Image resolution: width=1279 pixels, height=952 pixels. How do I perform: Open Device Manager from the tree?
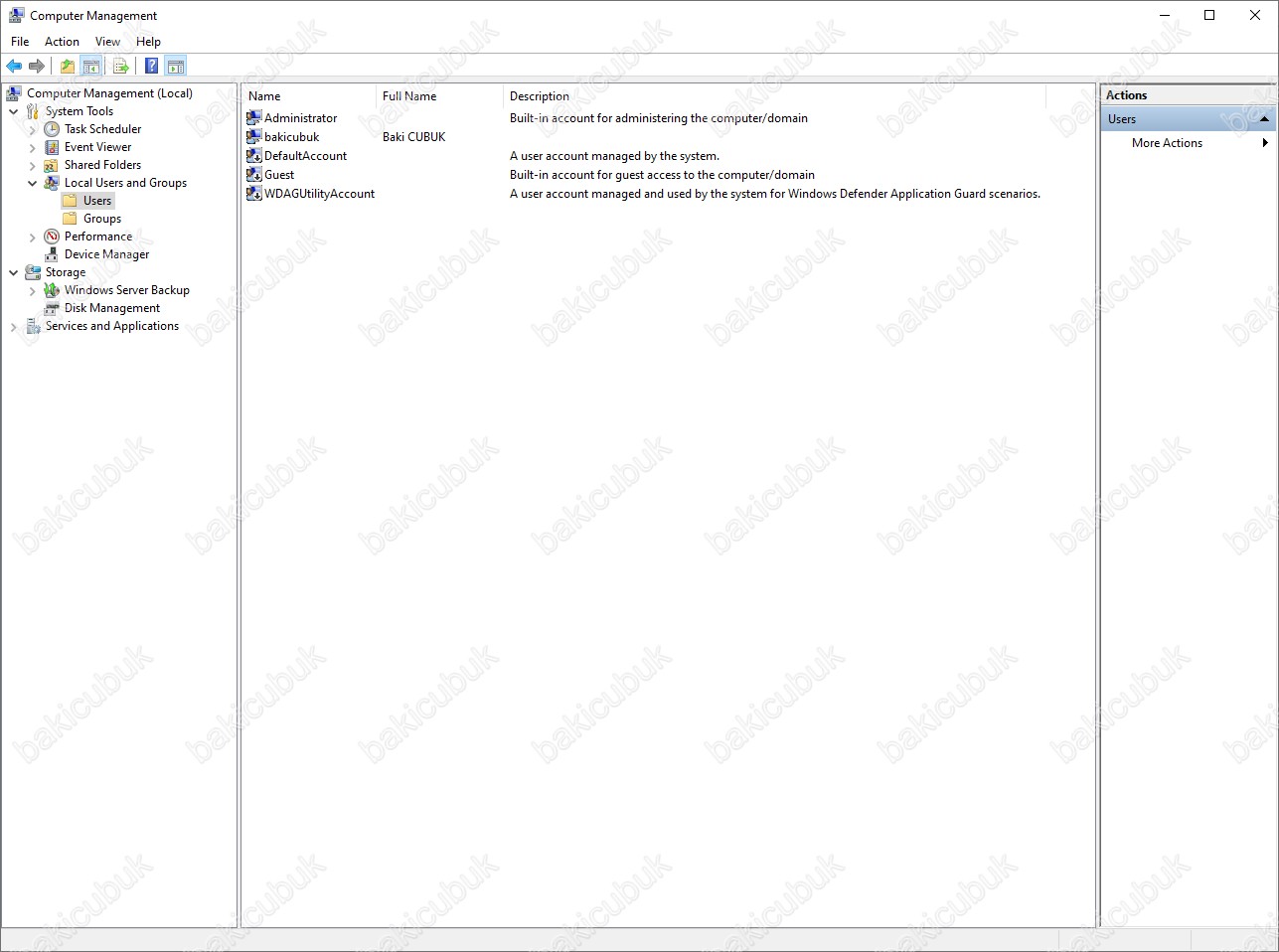click(106, 254)
